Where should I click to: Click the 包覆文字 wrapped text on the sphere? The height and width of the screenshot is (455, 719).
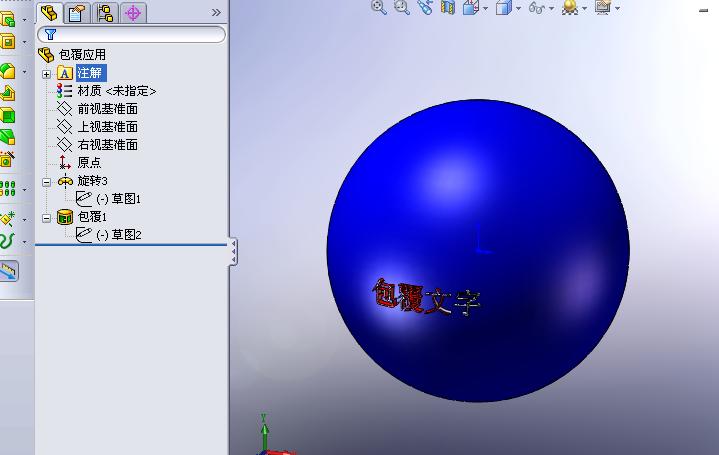coord(426,298)
